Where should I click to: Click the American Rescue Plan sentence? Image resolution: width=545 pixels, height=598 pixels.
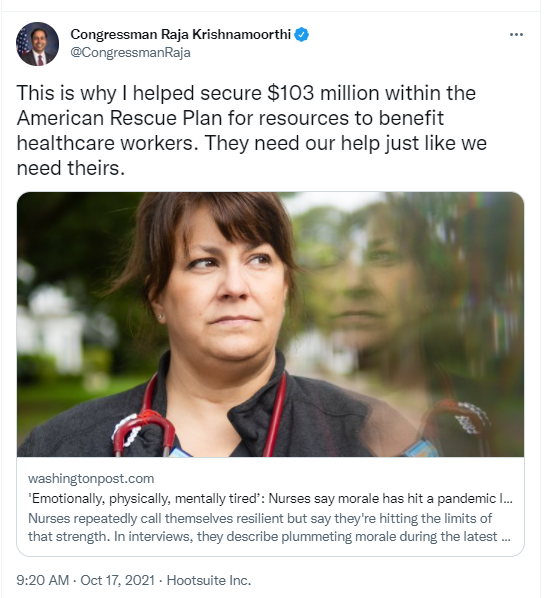[230, 118]
